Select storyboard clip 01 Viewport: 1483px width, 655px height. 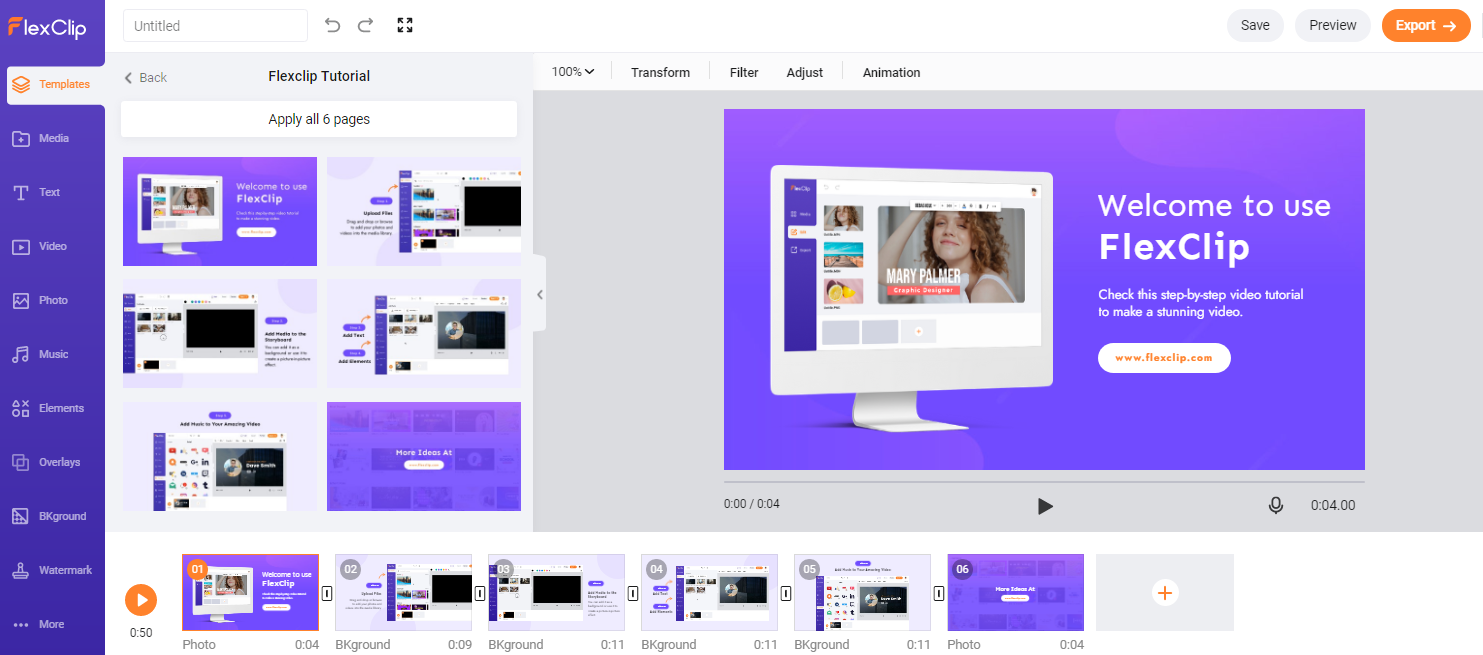(x=250, y=592)
